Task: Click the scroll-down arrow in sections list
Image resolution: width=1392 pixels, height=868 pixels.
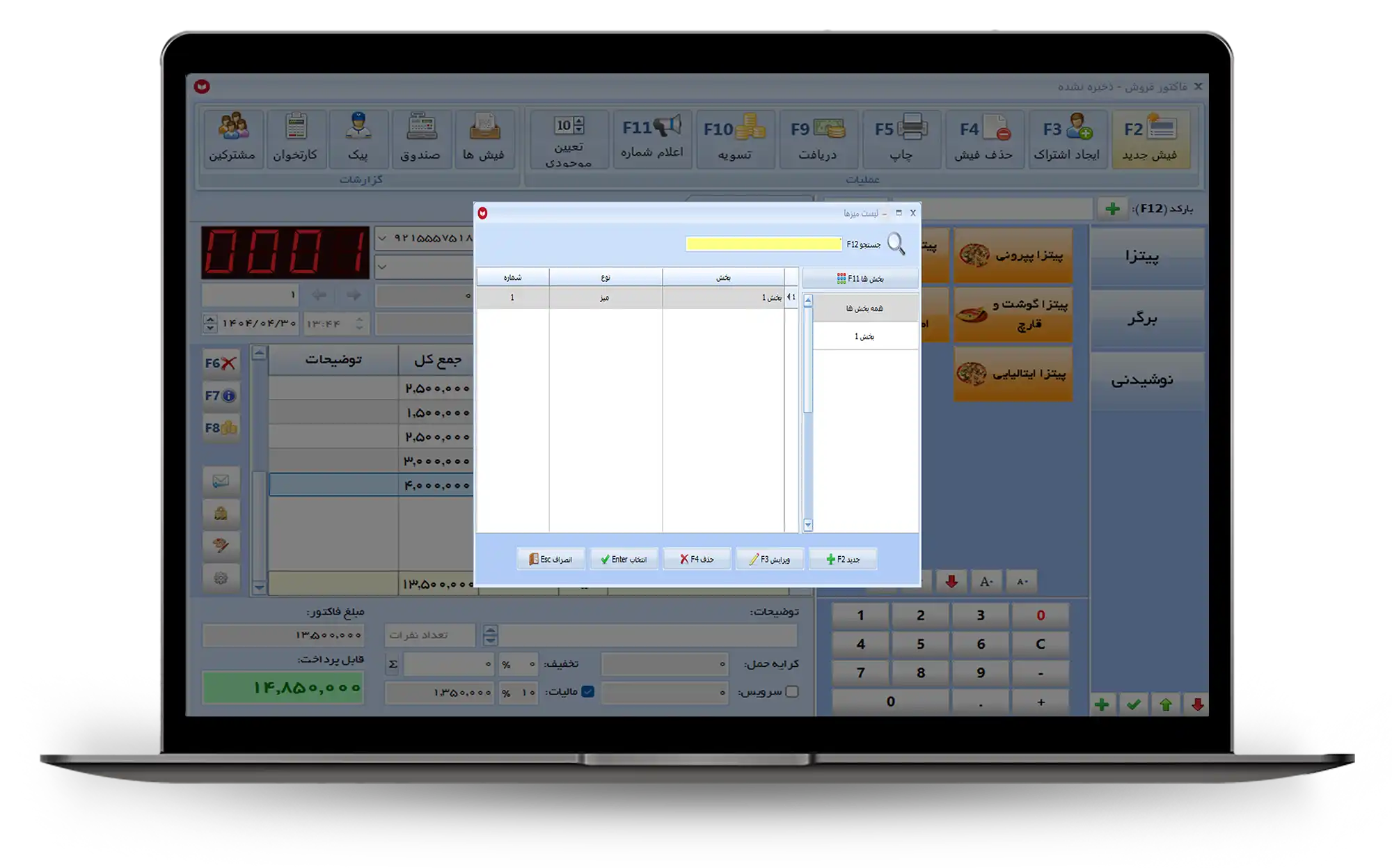Action: [x=808, y=525]
